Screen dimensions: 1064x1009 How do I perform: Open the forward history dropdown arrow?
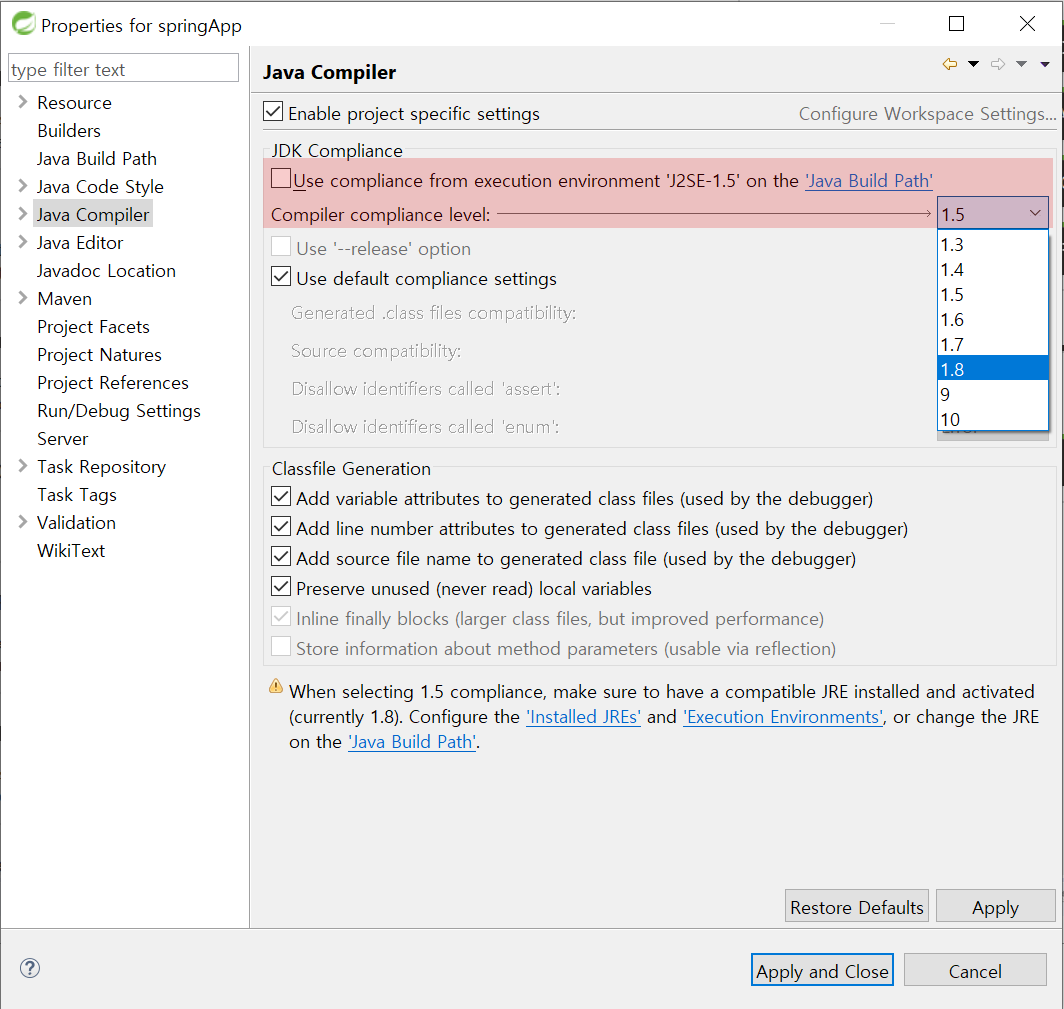[1021, 64]
